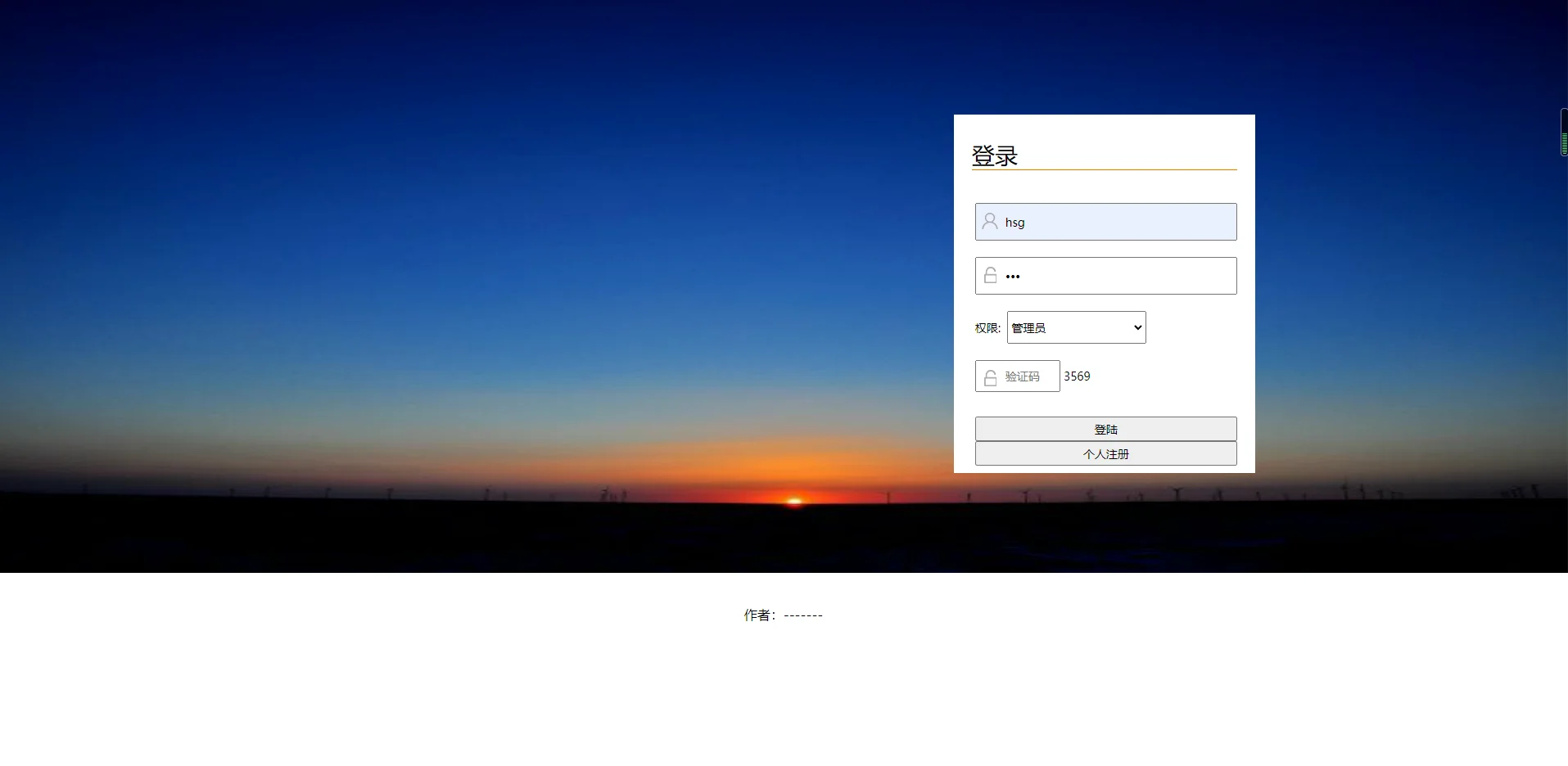Image resolution: width=1568 pixels, height=766 pixels.
Task: Open the 权限 permission dropdown
Action: 1075,327
